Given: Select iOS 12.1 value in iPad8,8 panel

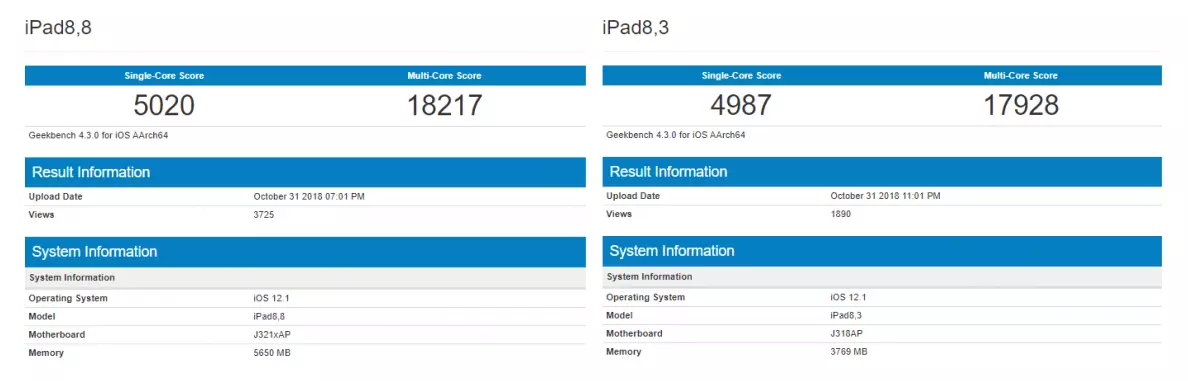Looking at the screenshot, I should [271, 298].
